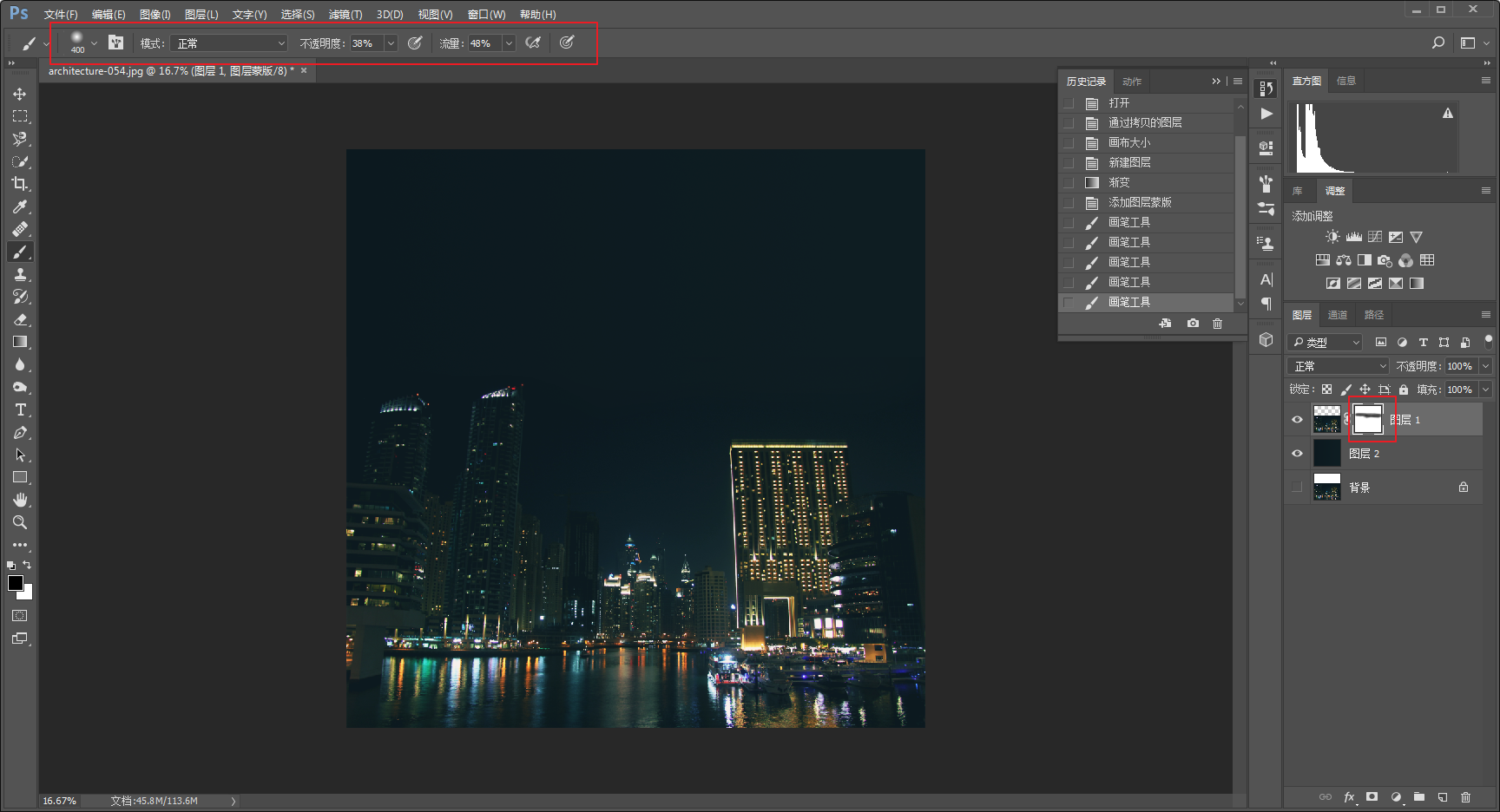Toggle history brush source for 打开 state
Viewport: 1500px width, 812px height.
(1069, 103)
